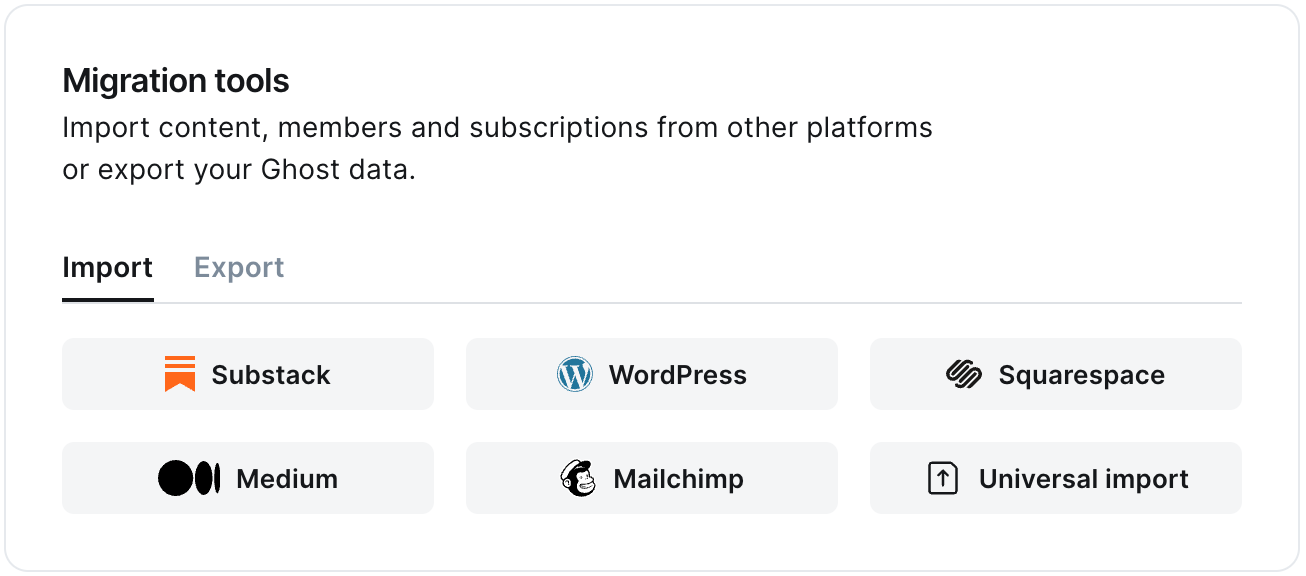Click the Migration tools heading
The height and width of the screenshot is (576, 1306).
pos(176,81)
